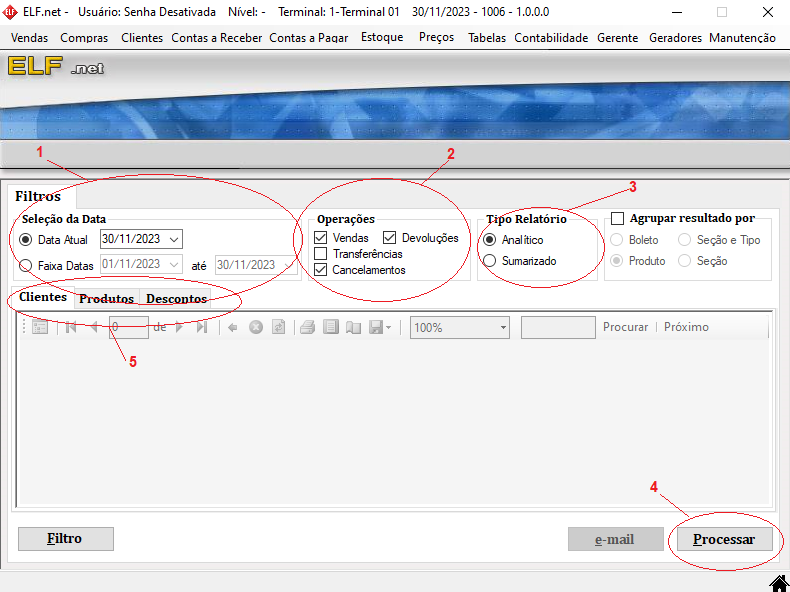Switch to print layout view

click(331, 327)
